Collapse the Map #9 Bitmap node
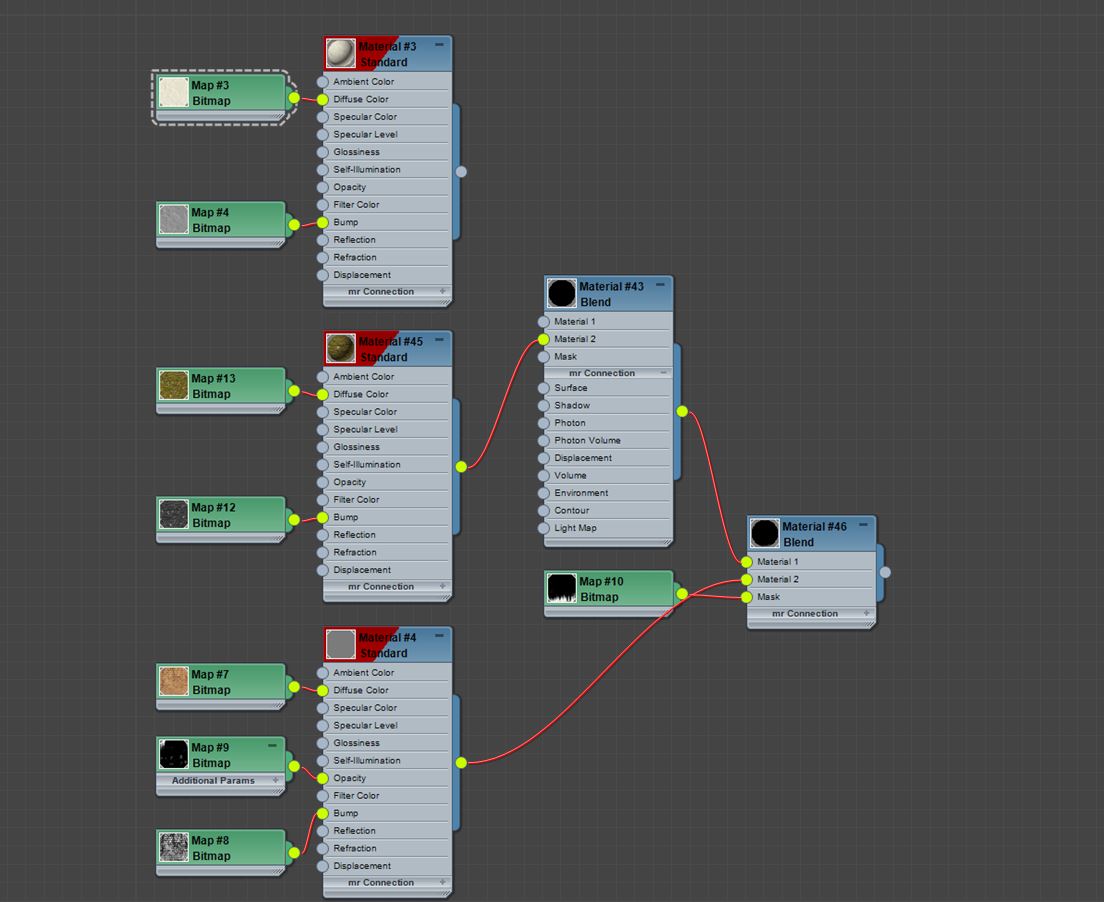The image size is (1104, 902). pyautogui.click(x=272, y=746)
